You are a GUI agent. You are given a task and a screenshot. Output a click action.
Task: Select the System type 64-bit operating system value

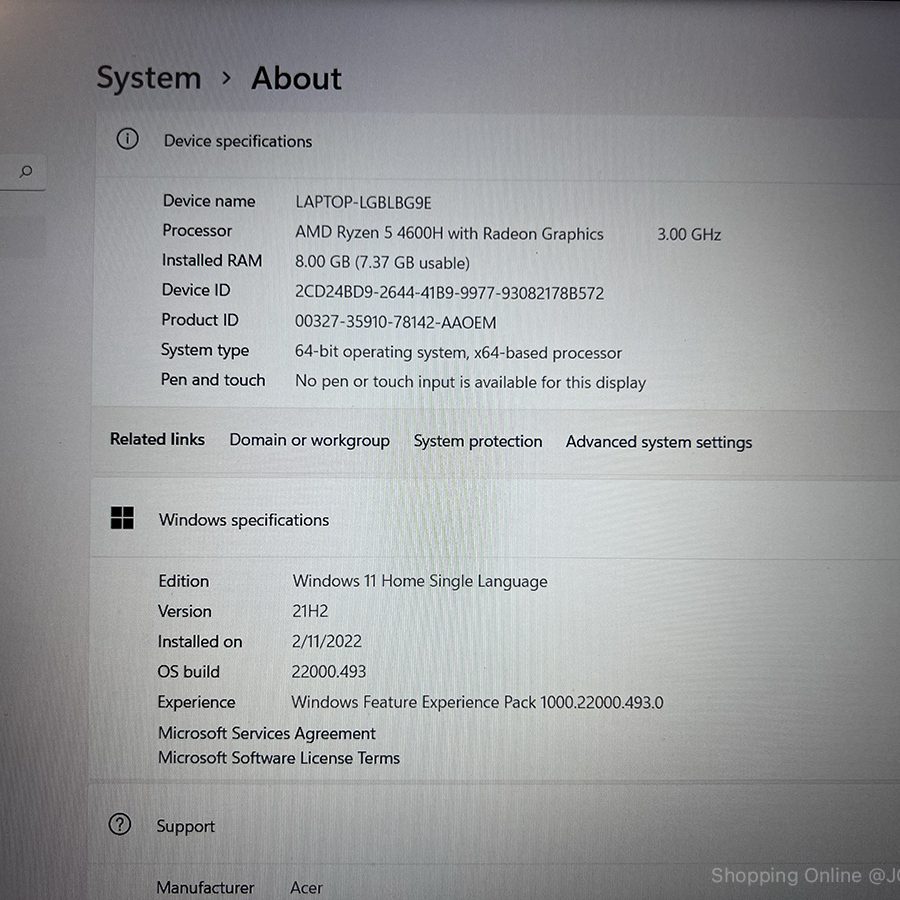[458, 352]
